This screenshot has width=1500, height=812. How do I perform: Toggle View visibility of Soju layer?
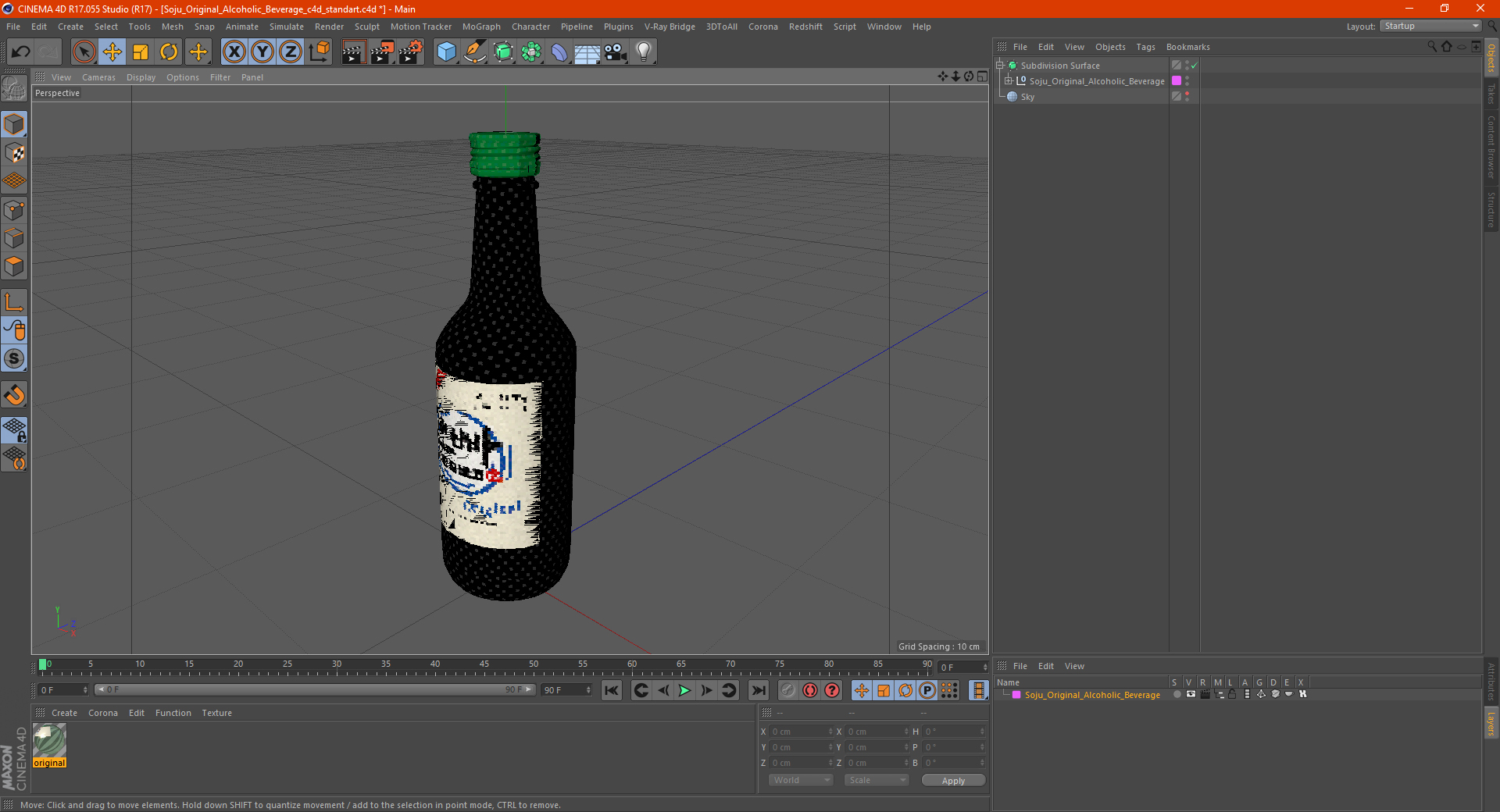(x=1191, y=694)
